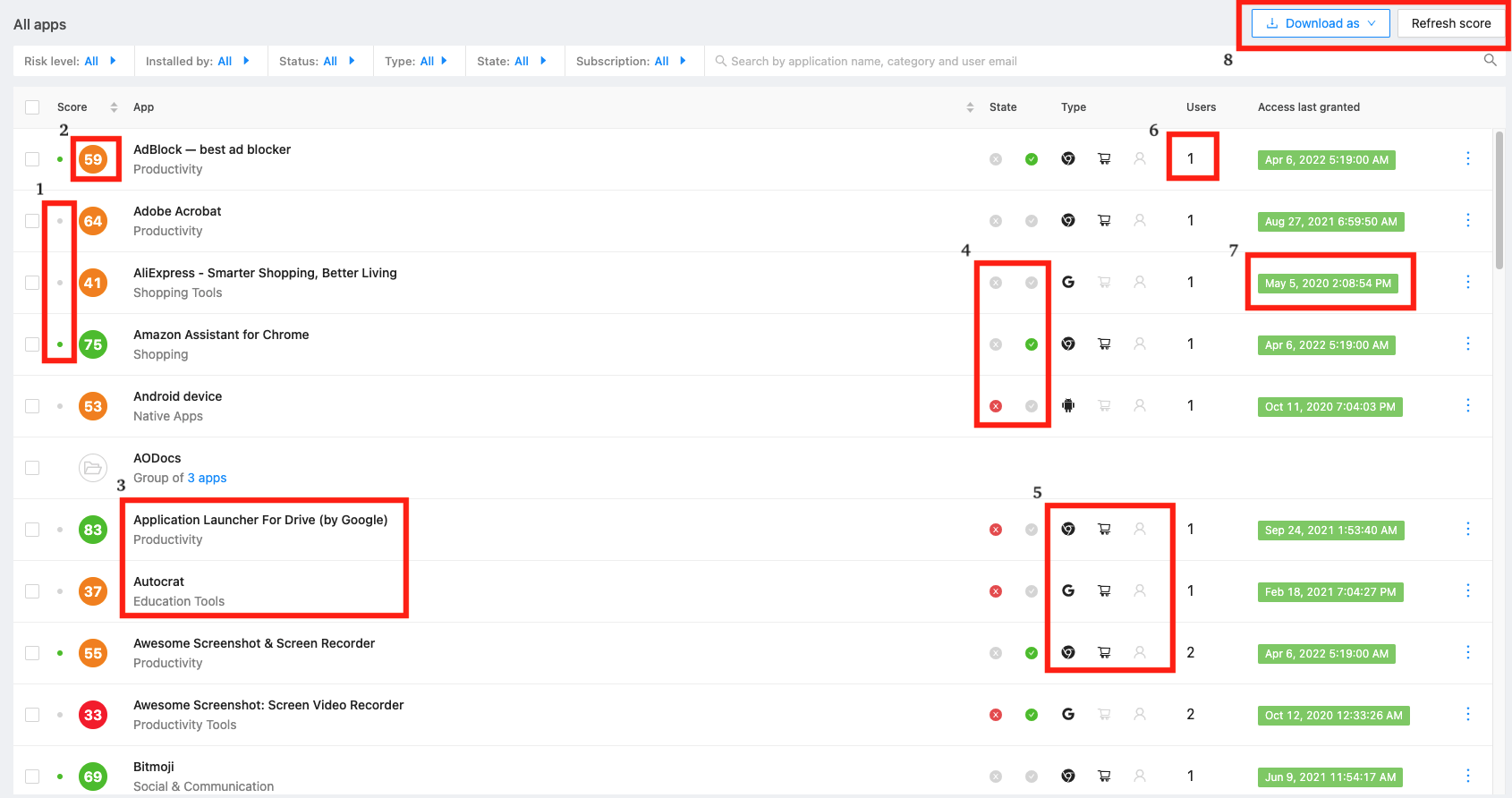1512x798 pixels.
Task: Click green approved checkmark for Amazon Assistant
Action: [x=1032, y=344]
